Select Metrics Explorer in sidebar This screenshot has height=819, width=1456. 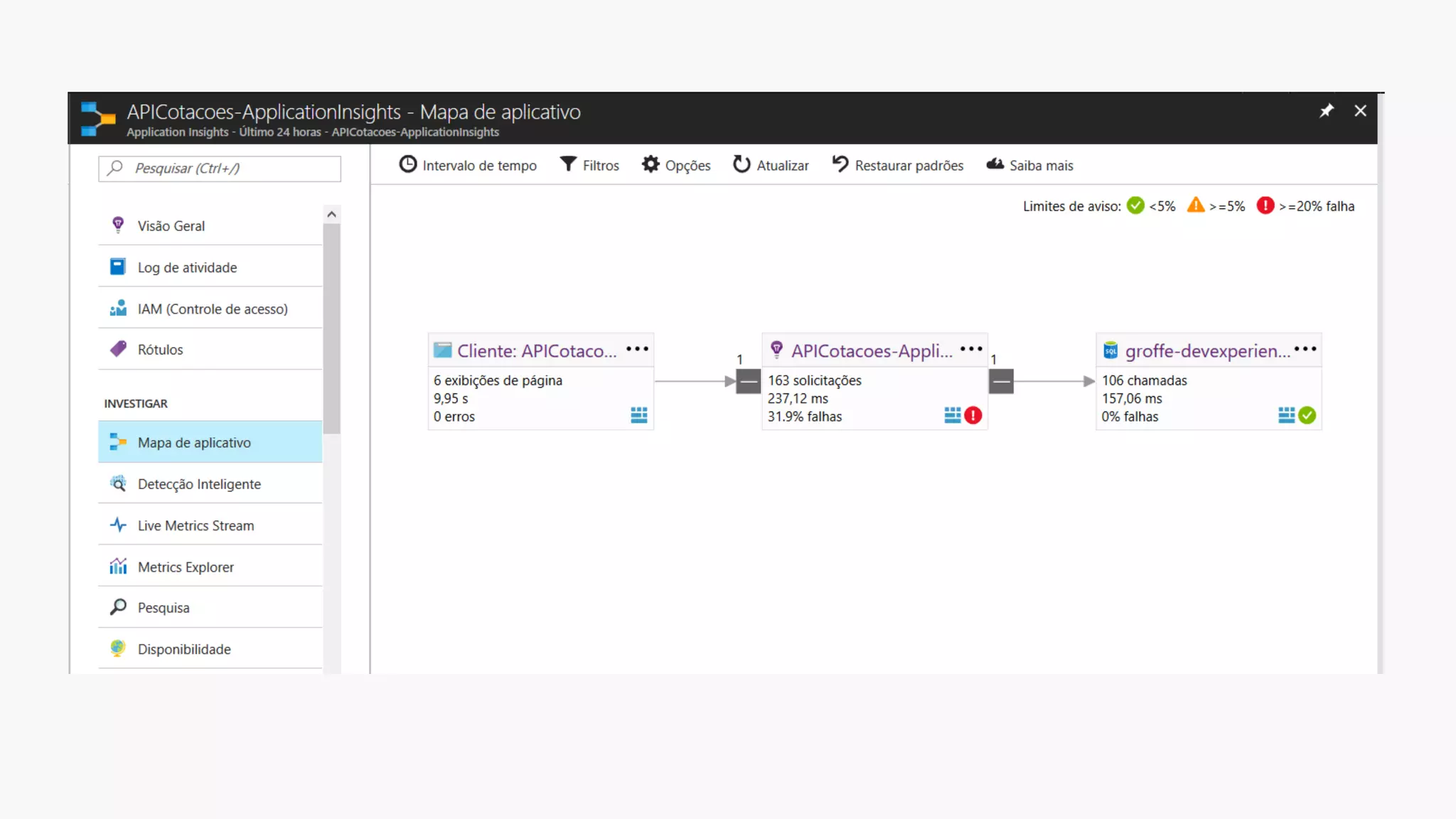point(186,567)
